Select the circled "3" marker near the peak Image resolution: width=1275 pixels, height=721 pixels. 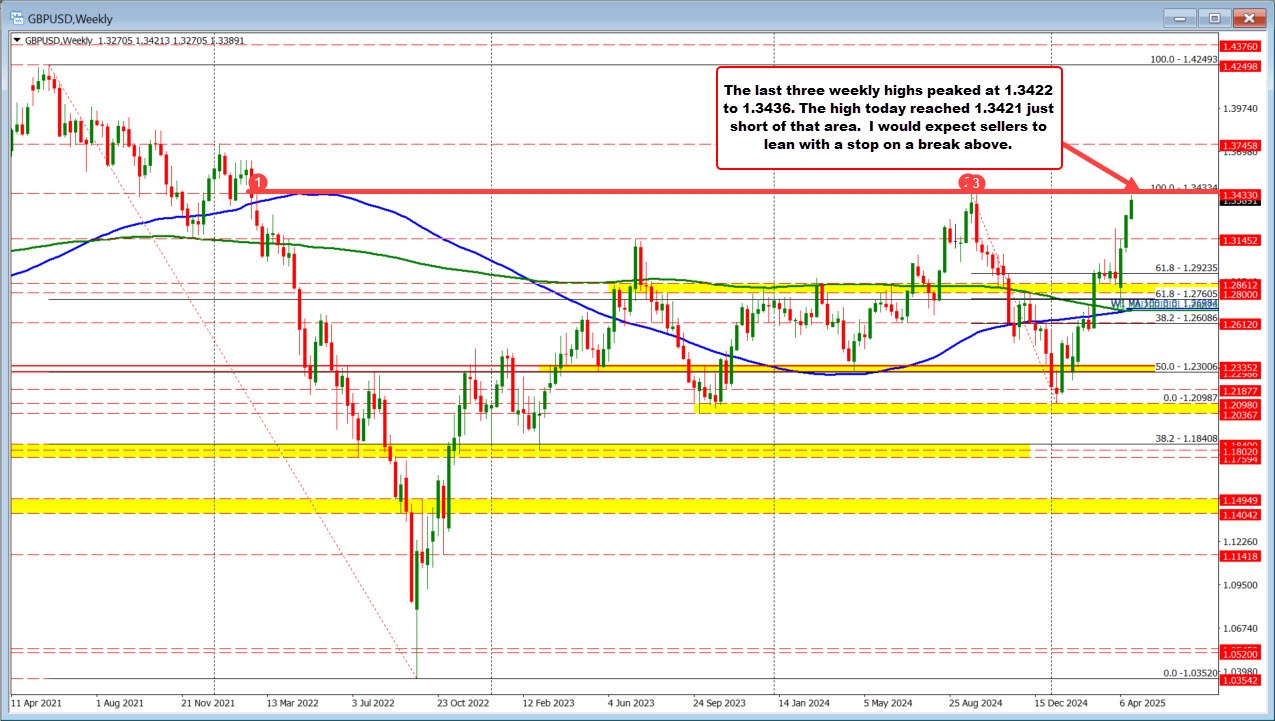pyautogui.click(x=973, y=184)
